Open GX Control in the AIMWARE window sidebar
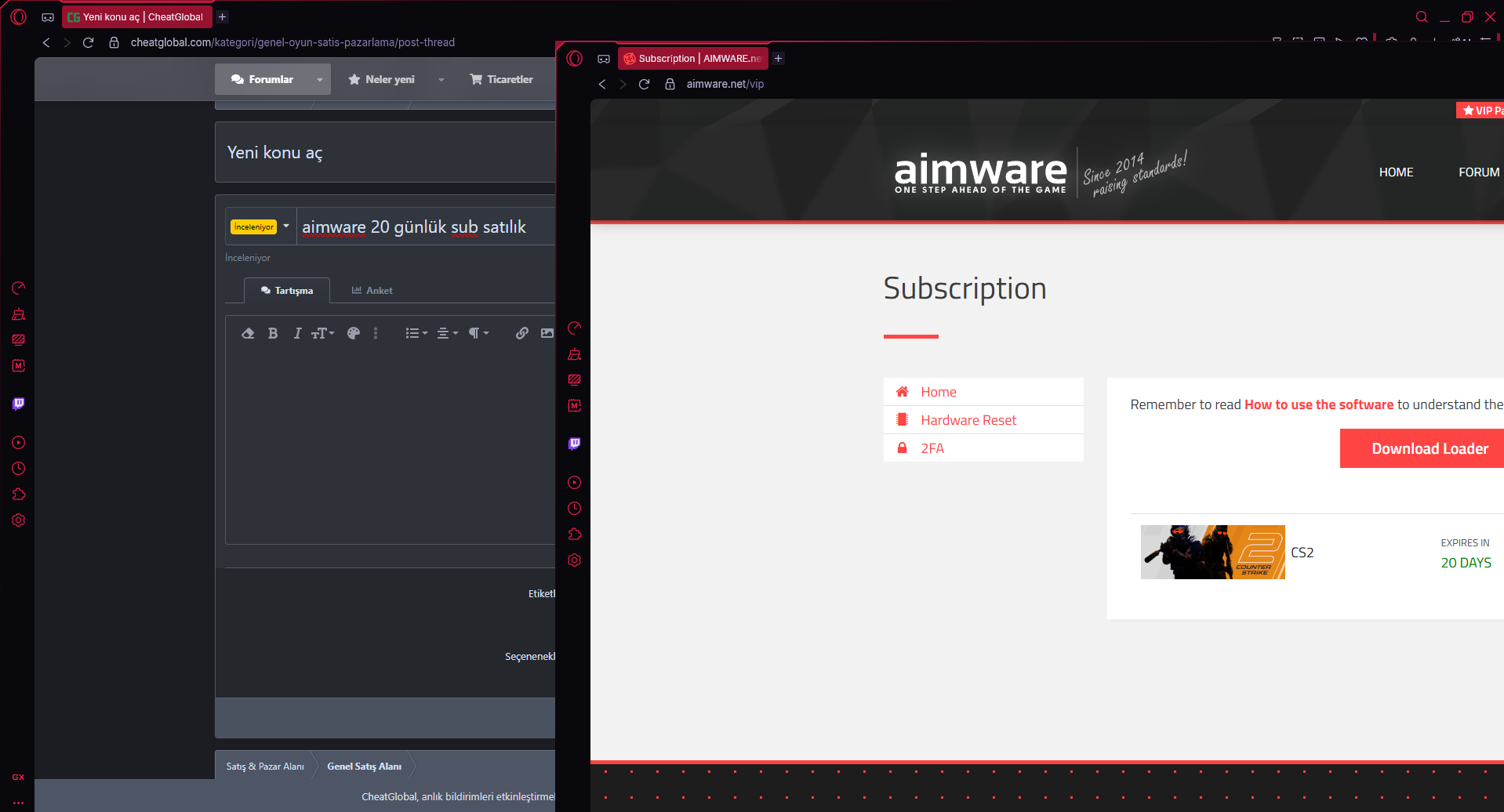The image size is (1504, 812). (575, 328)
